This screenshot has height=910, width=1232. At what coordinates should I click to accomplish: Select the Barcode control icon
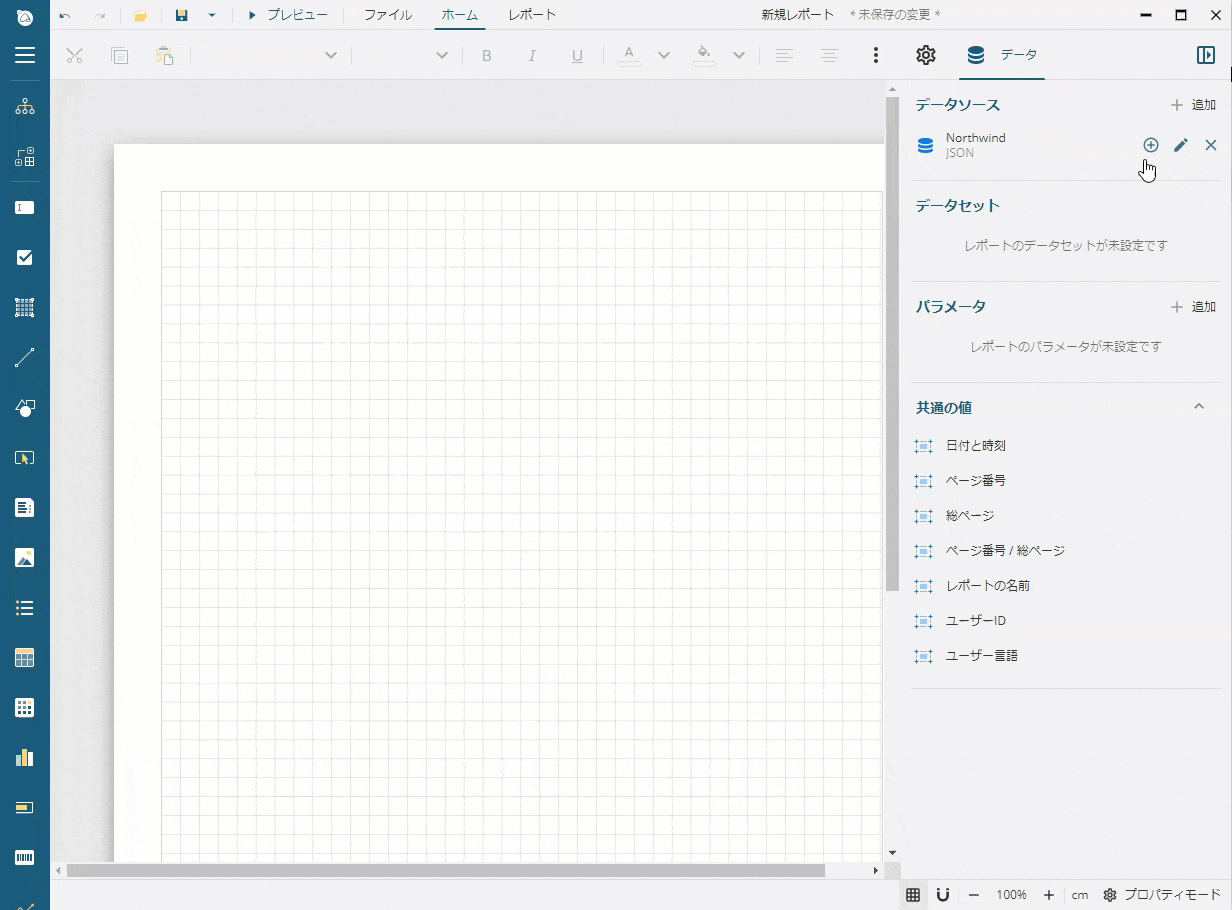coord(25,858)
